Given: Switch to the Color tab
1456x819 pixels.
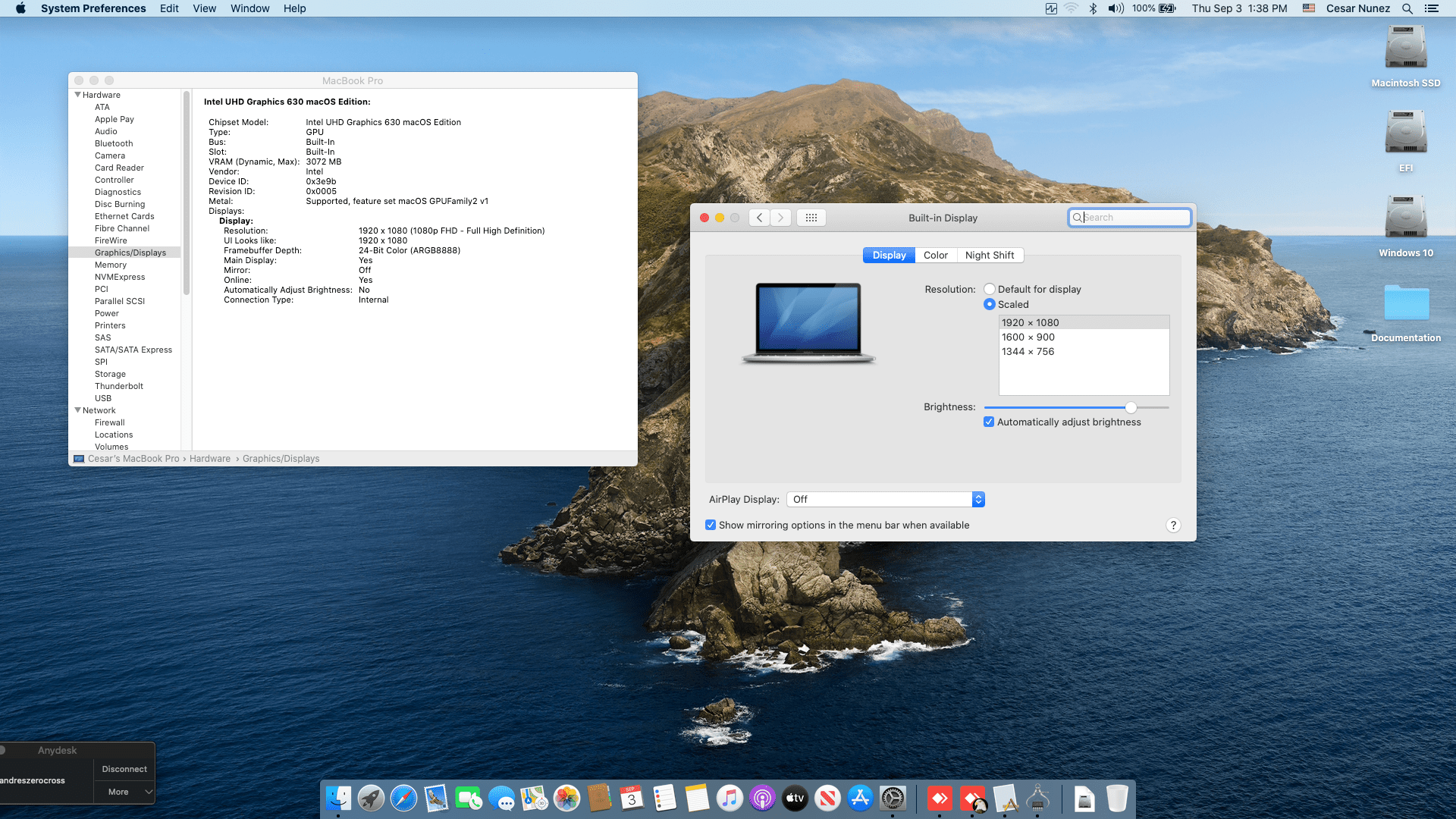Looking at the screenshot, I should click(x=936, y=255).
